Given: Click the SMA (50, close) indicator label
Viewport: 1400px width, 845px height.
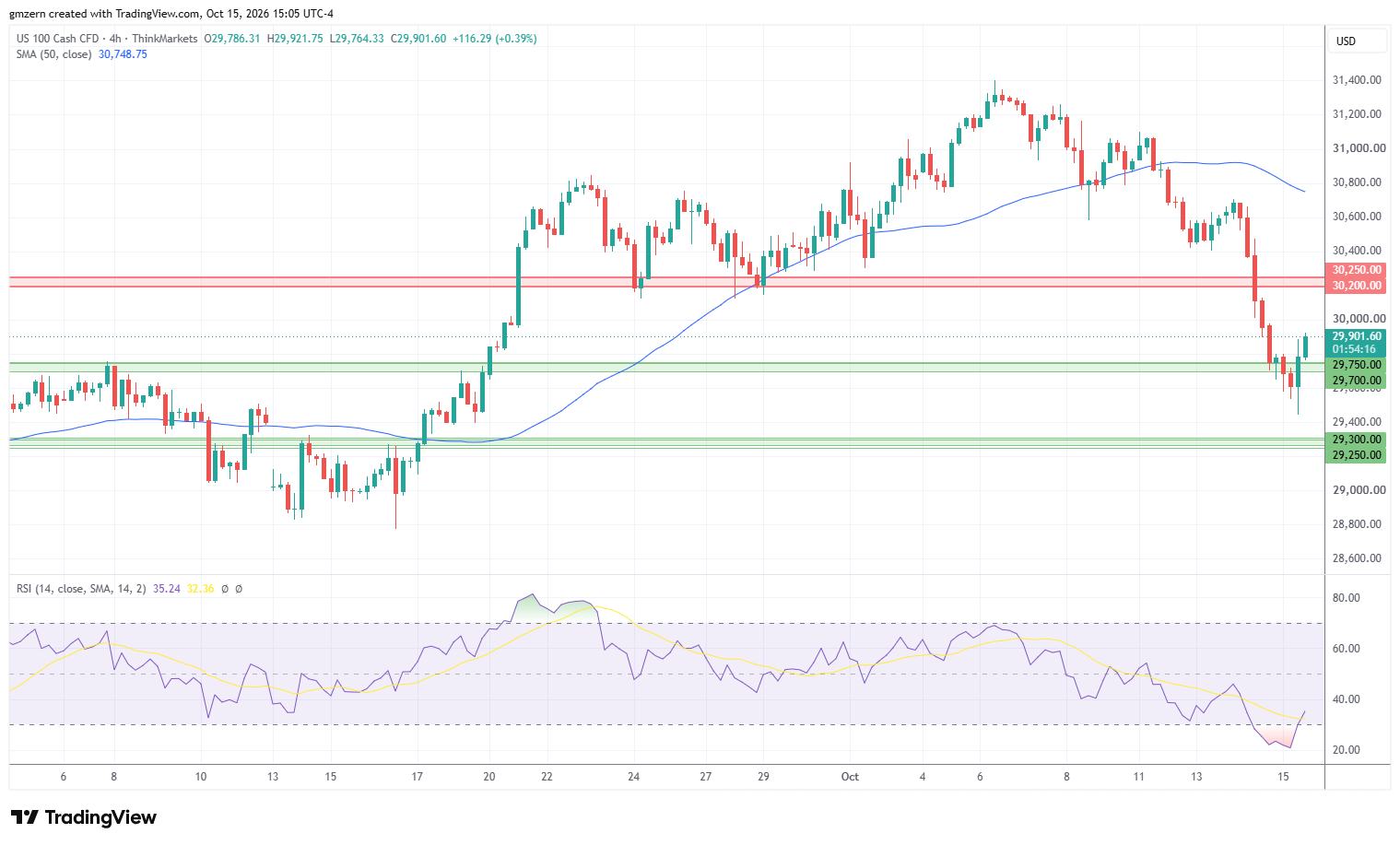Looking at the screenshot, I should point(53,54).
